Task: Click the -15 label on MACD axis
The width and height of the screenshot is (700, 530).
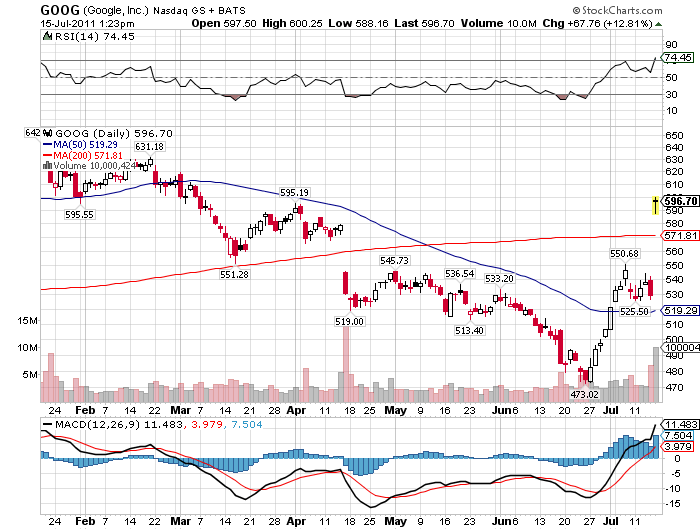Action: [x=673, y=504]
